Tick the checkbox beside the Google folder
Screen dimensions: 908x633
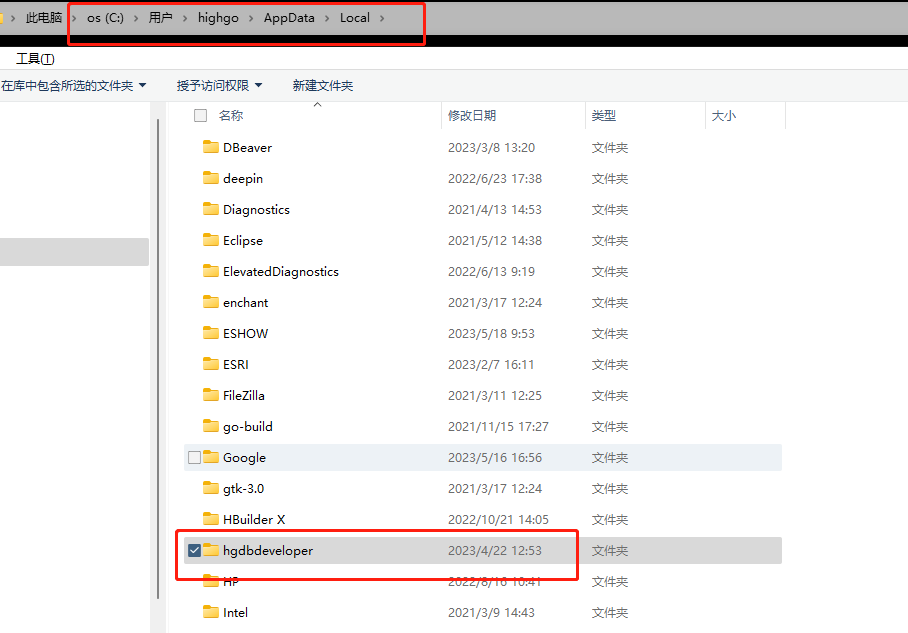coord(195,458)
